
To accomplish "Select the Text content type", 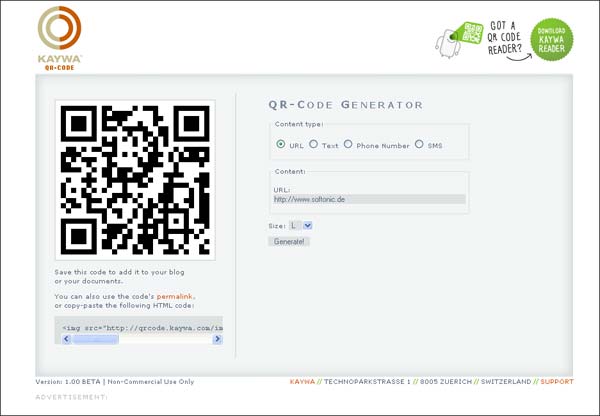I will [x=314, y=145].
